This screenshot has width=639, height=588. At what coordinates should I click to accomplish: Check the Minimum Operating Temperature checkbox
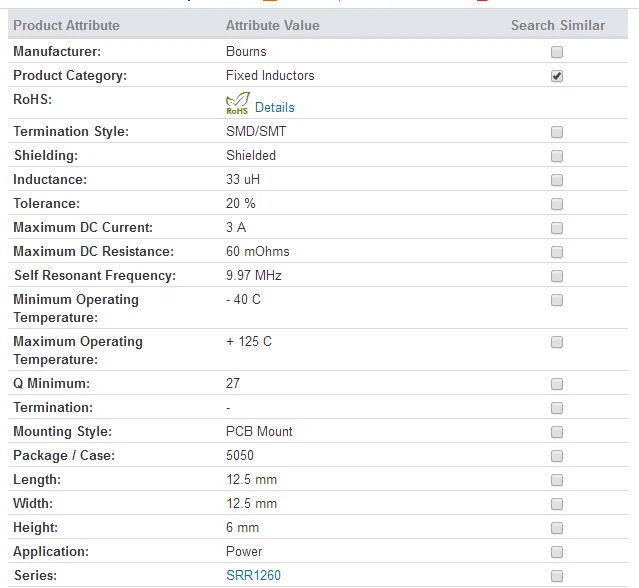(557, 300)
